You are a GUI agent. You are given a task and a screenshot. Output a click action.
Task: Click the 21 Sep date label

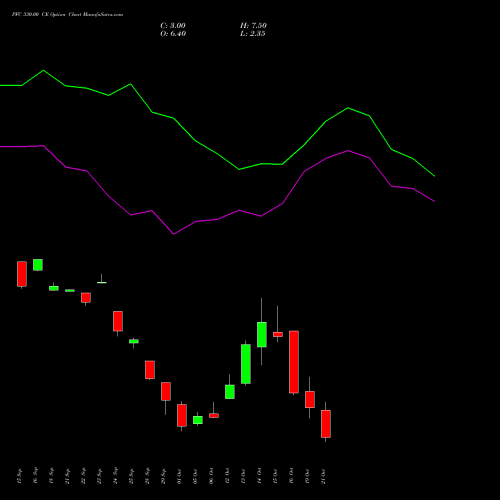(x=67, y=476)
